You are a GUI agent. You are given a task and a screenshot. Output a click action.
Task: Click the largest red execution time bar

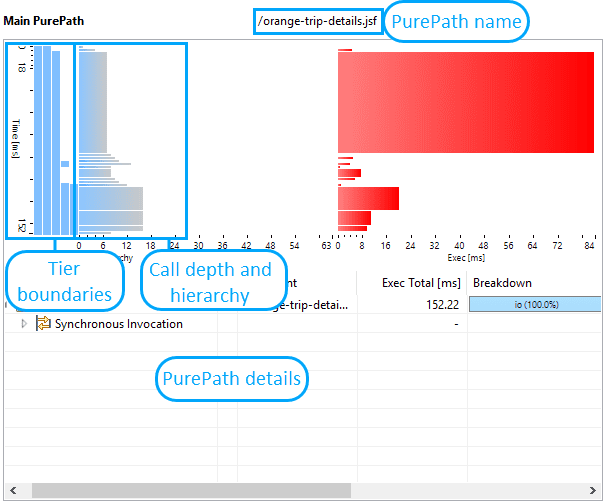click(x=466, y=102)
